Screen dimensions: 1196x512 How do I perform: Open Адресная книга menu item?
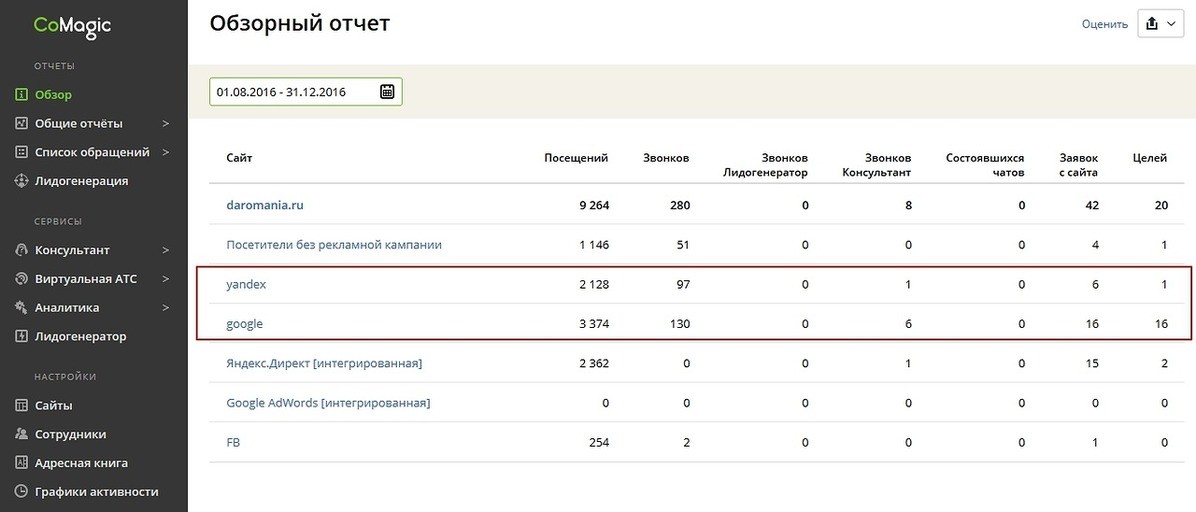(x=72, y=463)
